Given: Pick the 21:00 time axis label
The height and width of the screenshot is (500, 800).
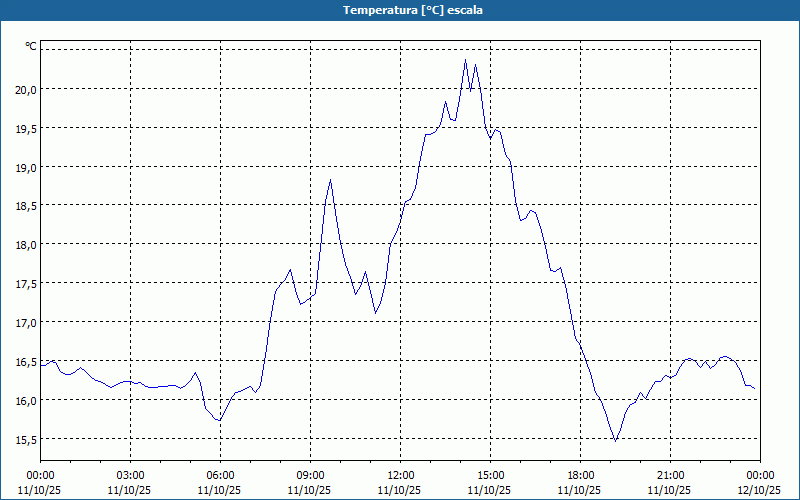Looking at the screenshot, I should click(671, 475).
